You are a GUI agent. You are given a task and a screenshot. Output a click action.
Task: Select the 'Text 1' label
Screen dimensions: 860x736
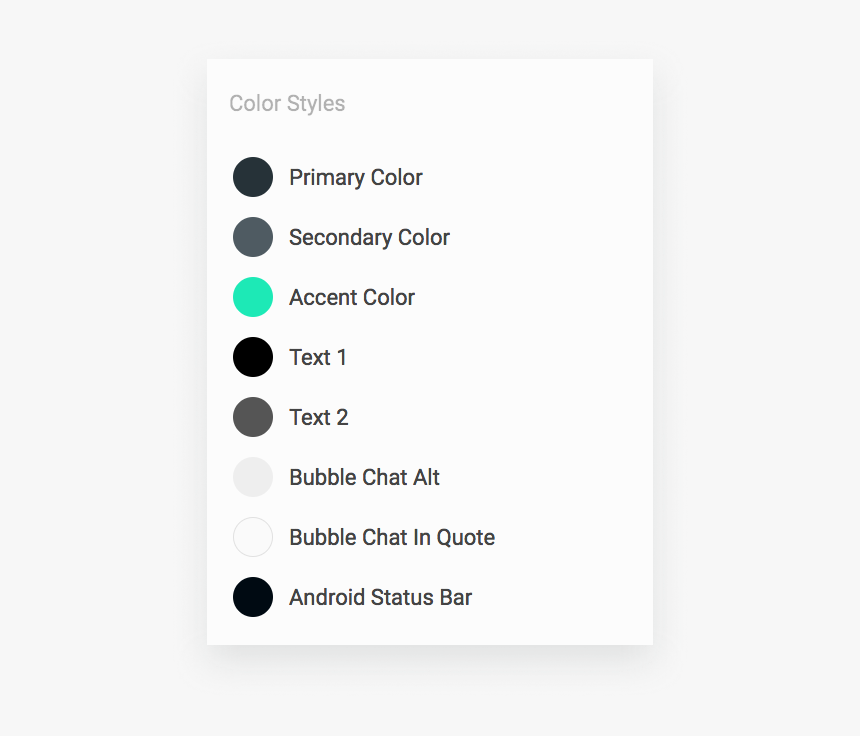(x=318, y=358)
